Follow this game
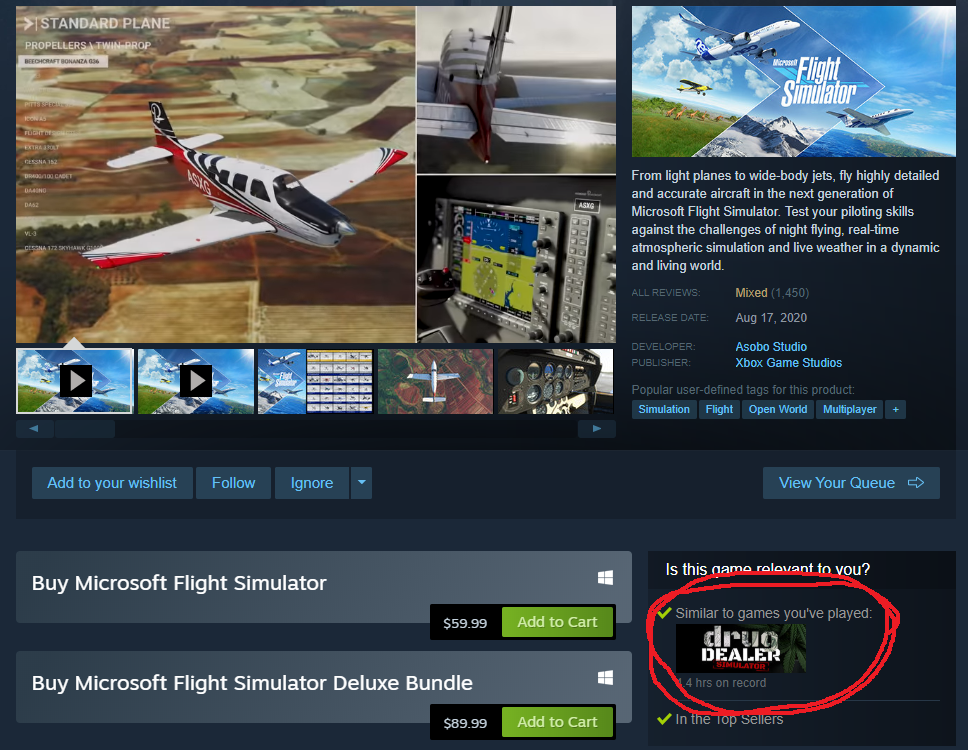 coord(233,483)
